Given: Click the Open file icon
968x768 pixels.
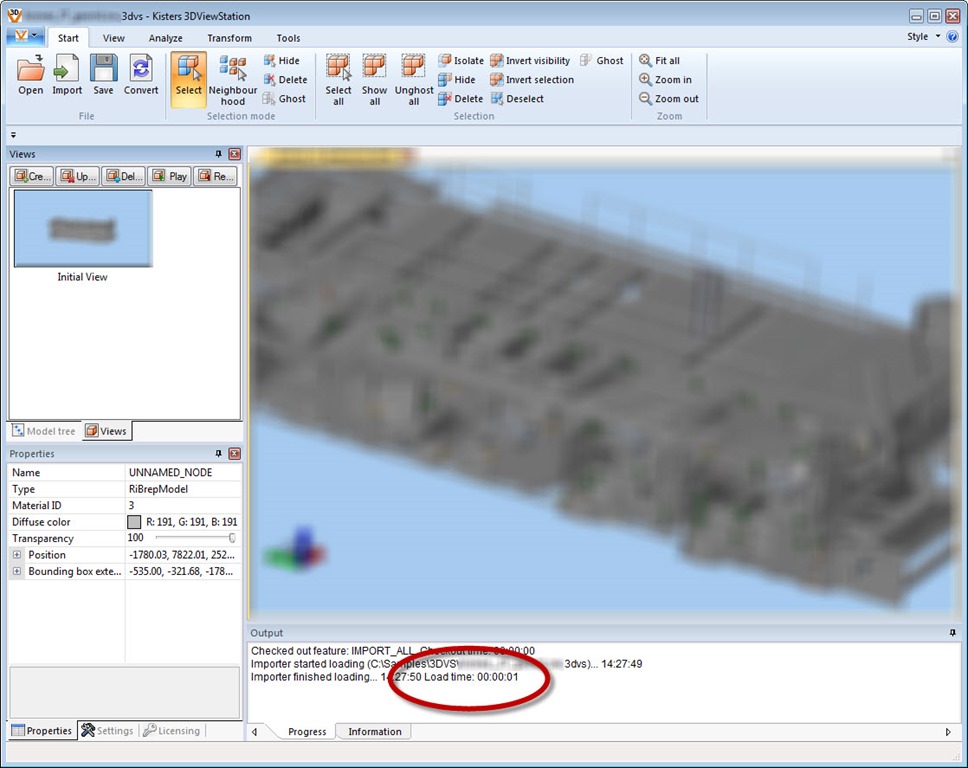Looking at the screenshot, I should pos(31,76).
